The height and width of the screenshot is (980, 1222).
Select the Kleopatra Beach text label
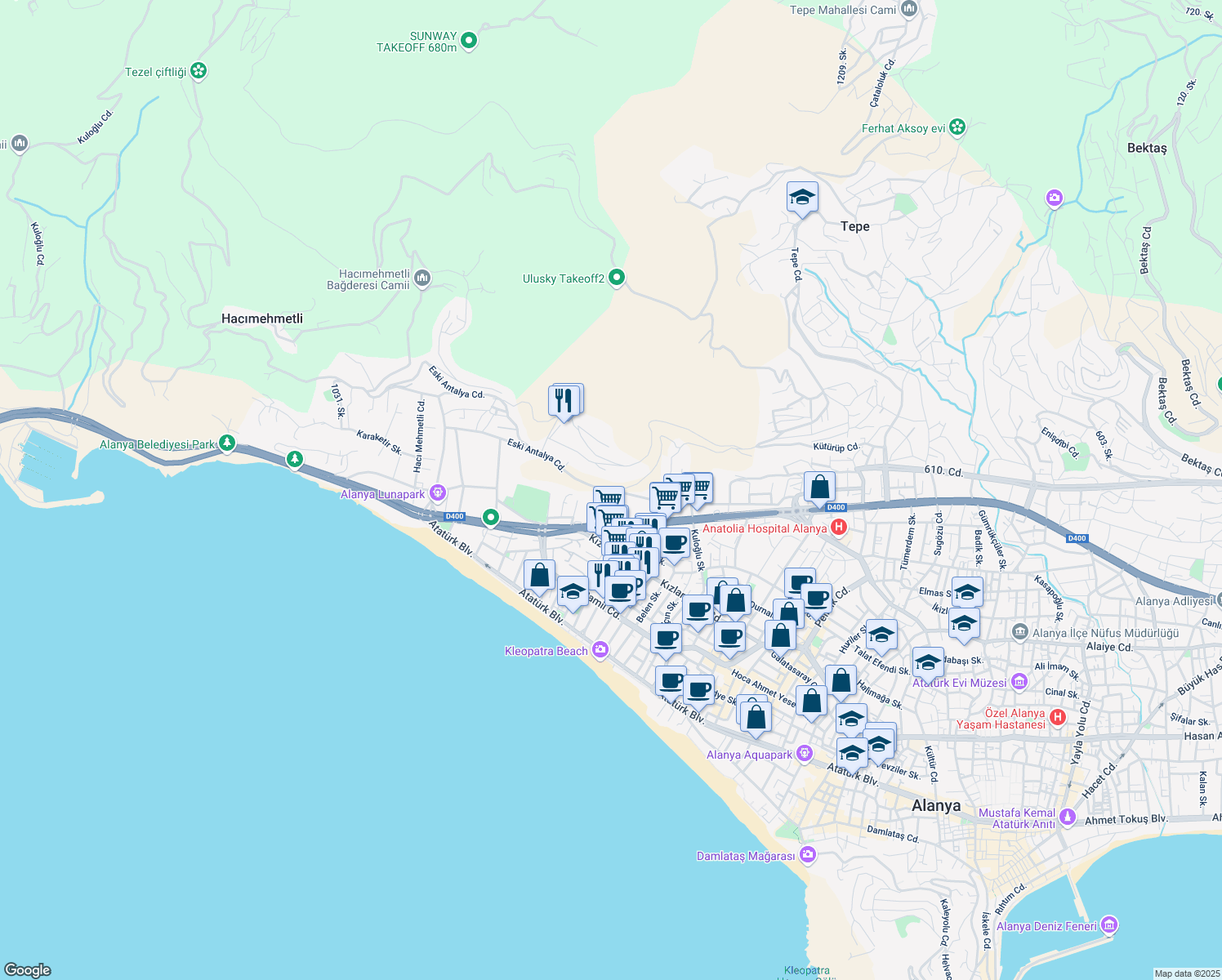546,651
